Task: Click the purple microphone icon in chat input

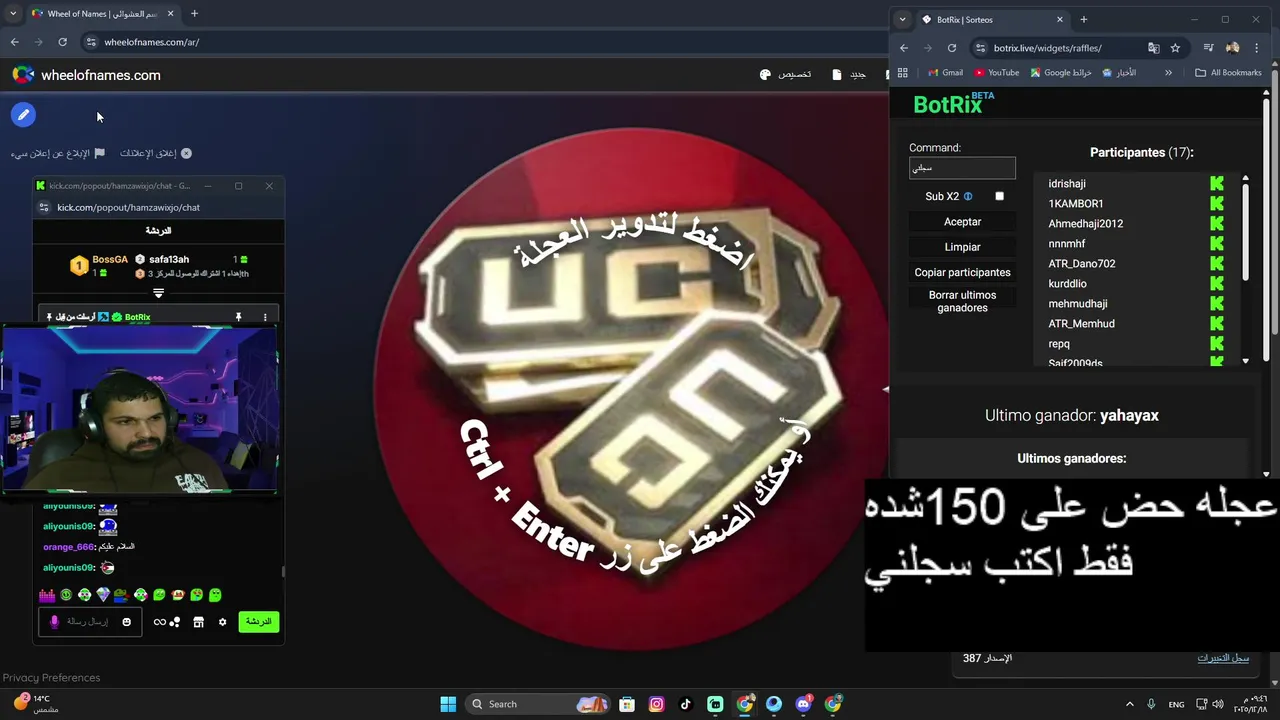Action: point(54,622)
